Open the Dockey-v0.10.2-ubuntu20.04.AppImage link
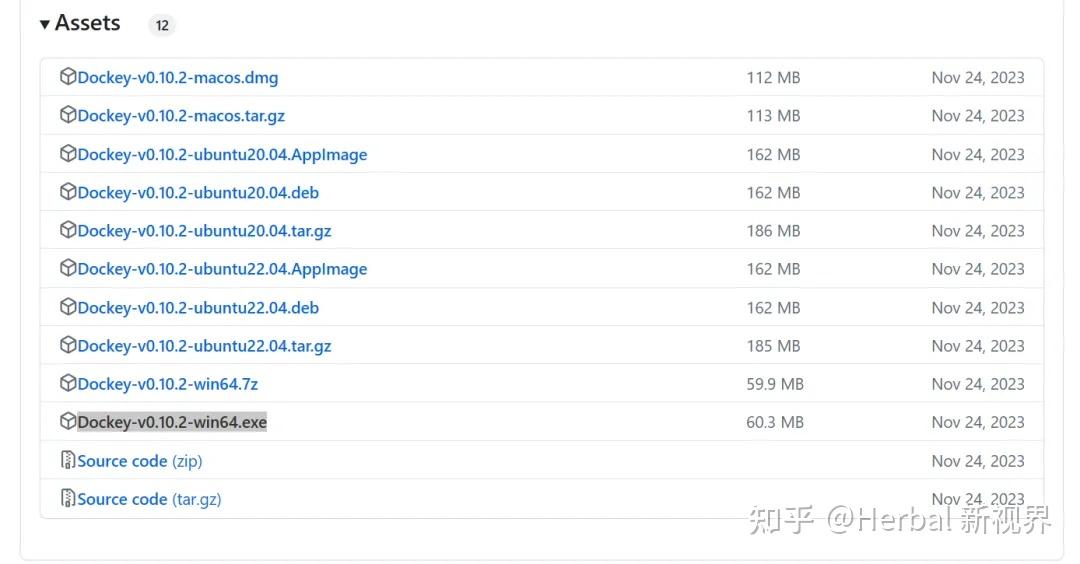1080x564 pixels. tap(222, 154)
